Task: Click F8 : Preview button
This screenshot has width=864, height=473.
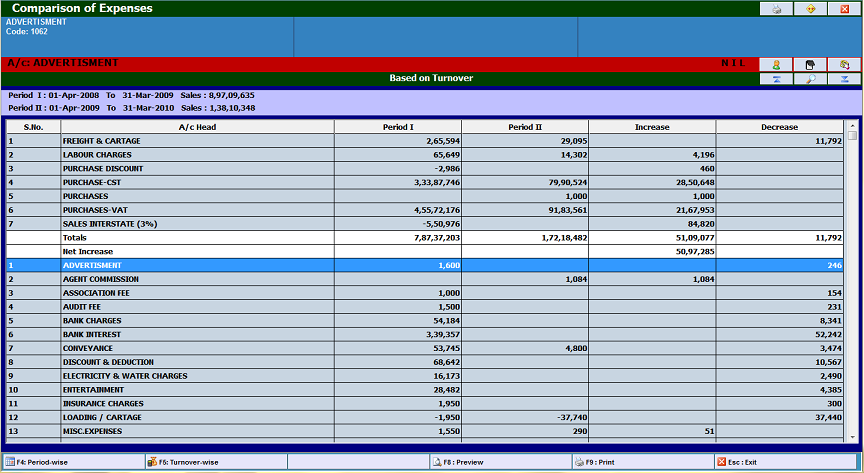Action: [500, 462]
